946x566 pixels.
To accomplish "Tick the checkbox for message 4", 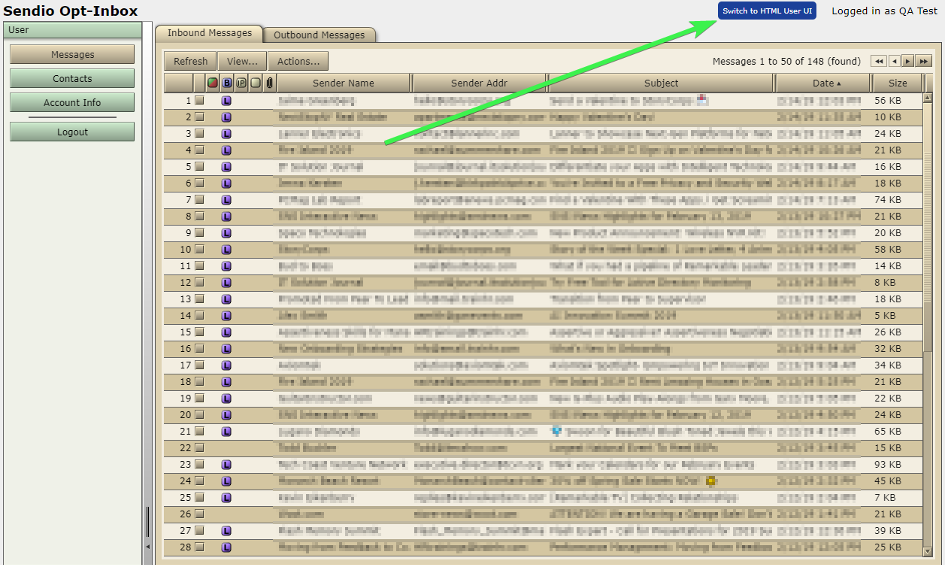I will pyautogui.click(x=200, y=150).
